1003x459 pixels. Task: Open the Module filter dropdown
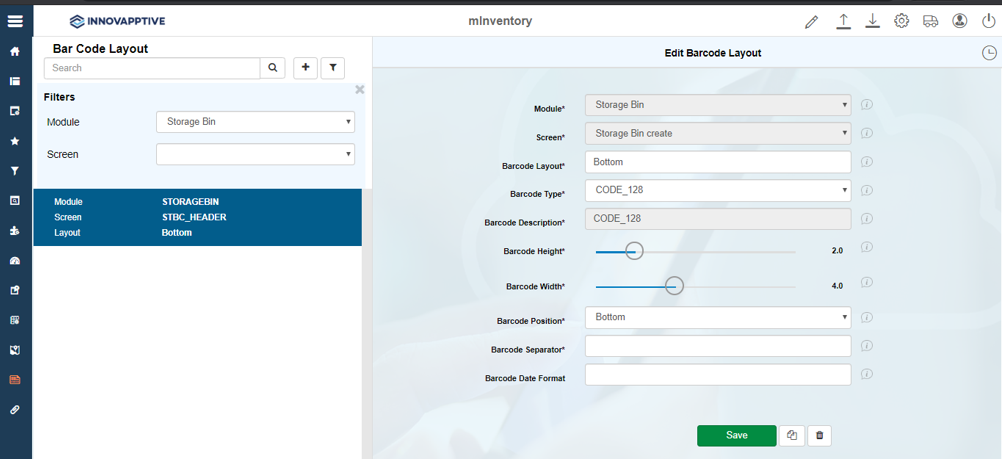point(255,122)
